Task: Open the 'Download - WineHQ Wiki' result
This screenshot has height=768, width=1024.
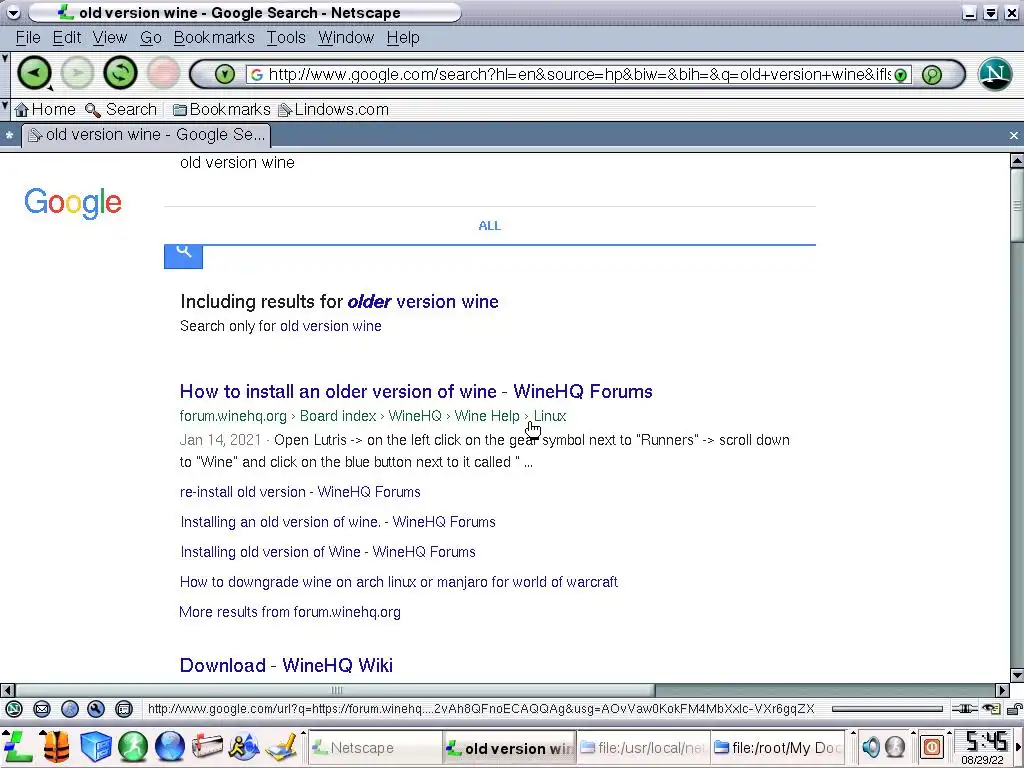Action: [x=286, y=665]
